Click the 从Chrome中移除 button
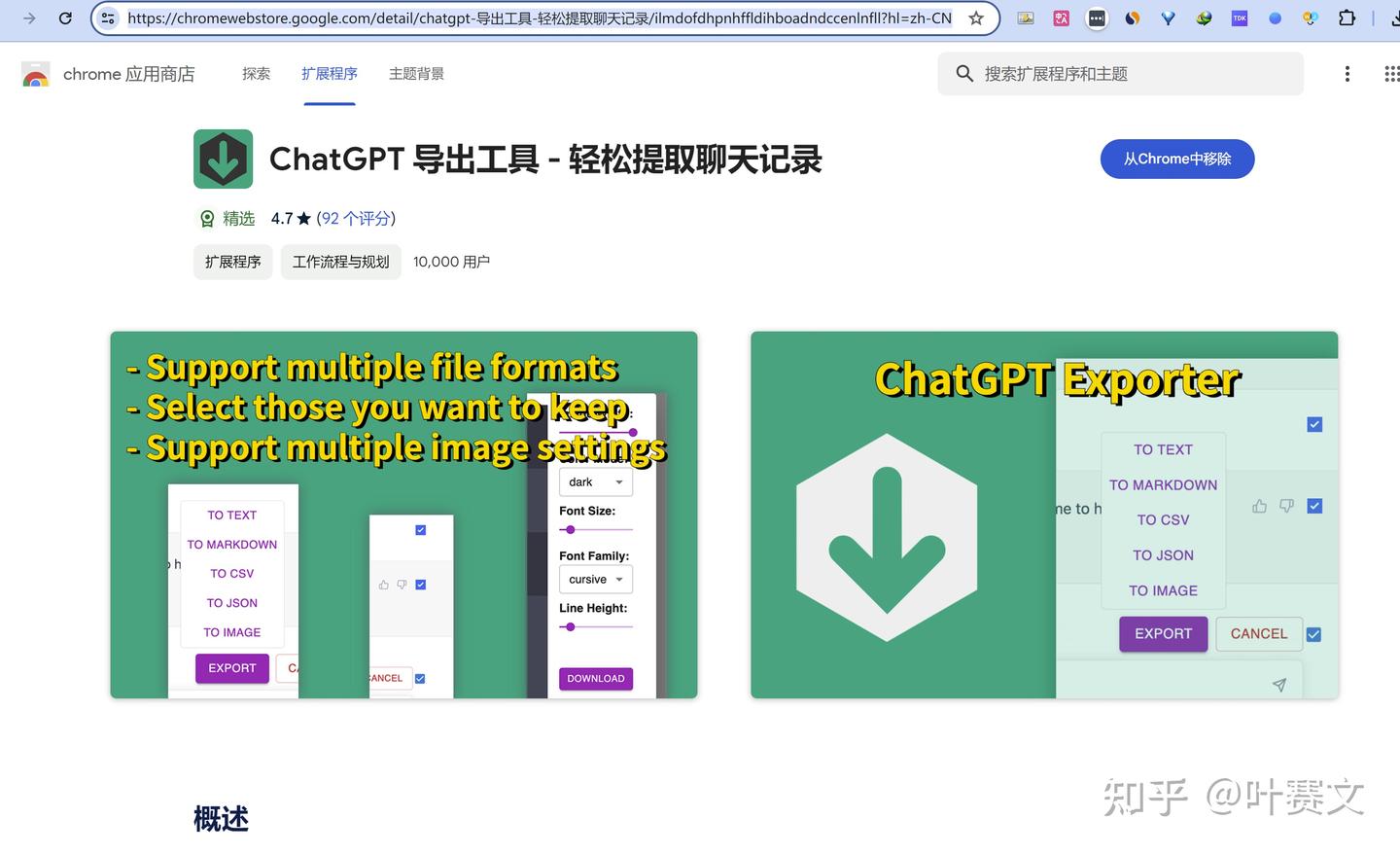Screen dimensions: 1400x854 point(1177,159)
